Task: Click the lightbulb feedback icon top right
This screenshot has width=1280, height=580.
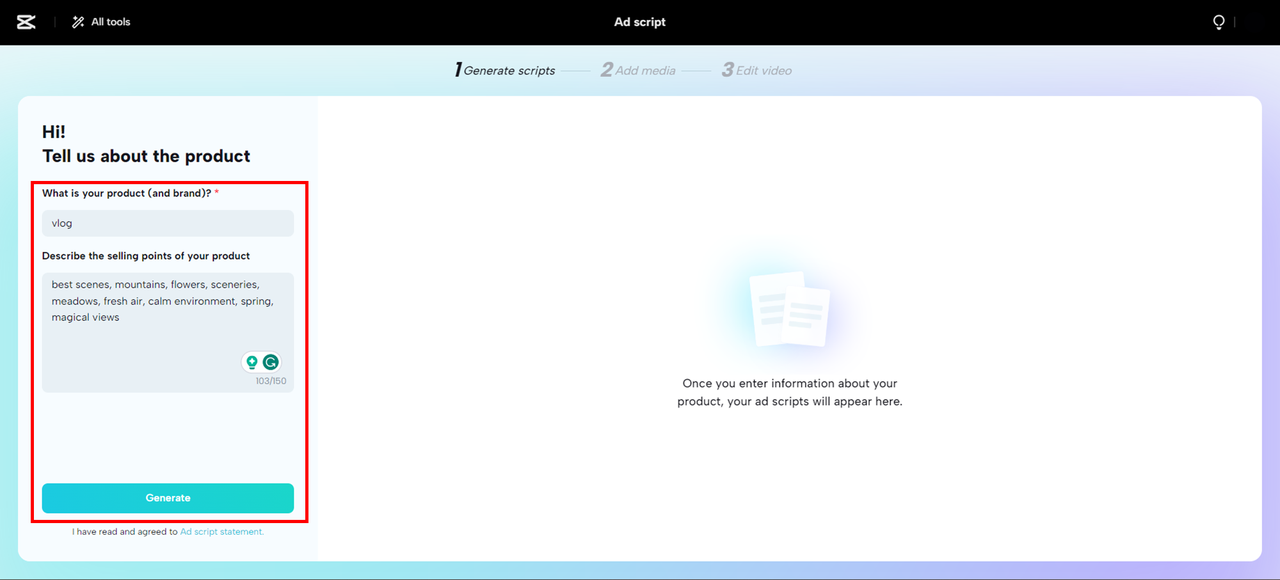Action: pos(1219,21)
